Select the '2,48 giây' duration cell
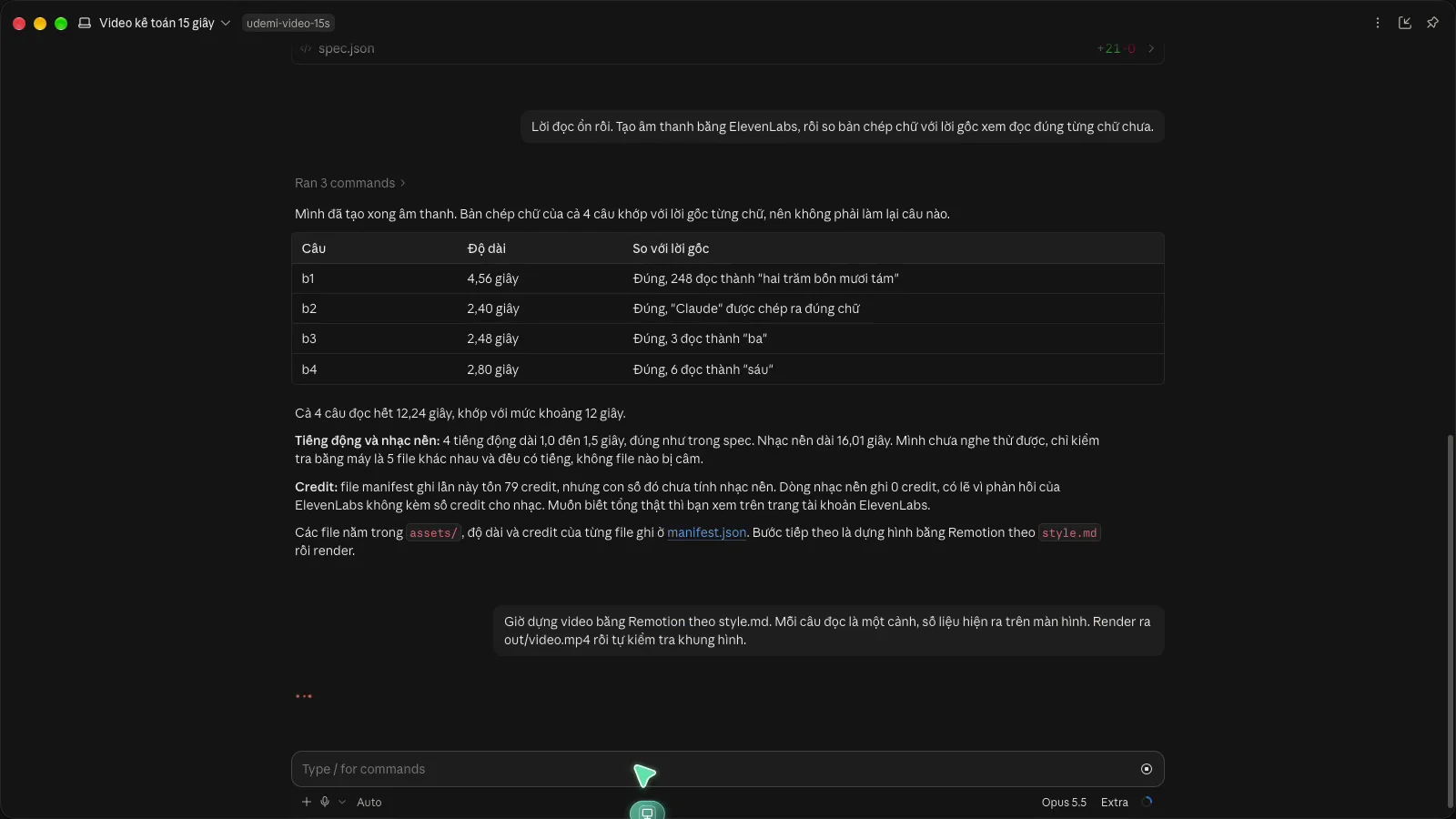Image resolution: width=1456 pixels, height=819 pixels. [x=493, y=339]
